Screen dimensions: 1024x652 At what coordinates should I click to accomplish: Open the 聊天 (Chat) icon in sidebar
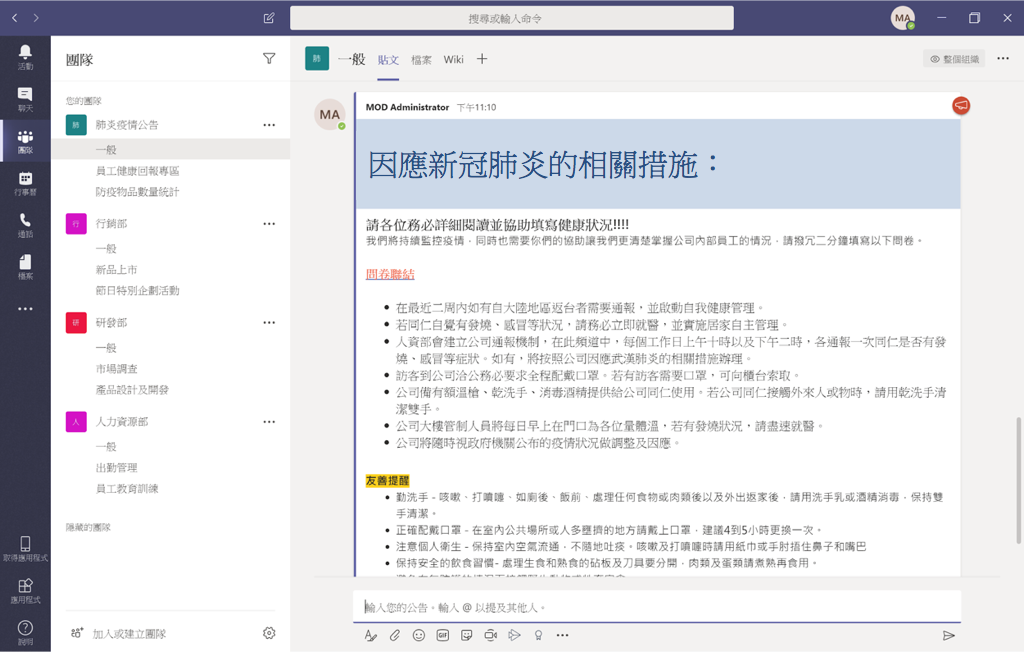[x=25, y=98]
